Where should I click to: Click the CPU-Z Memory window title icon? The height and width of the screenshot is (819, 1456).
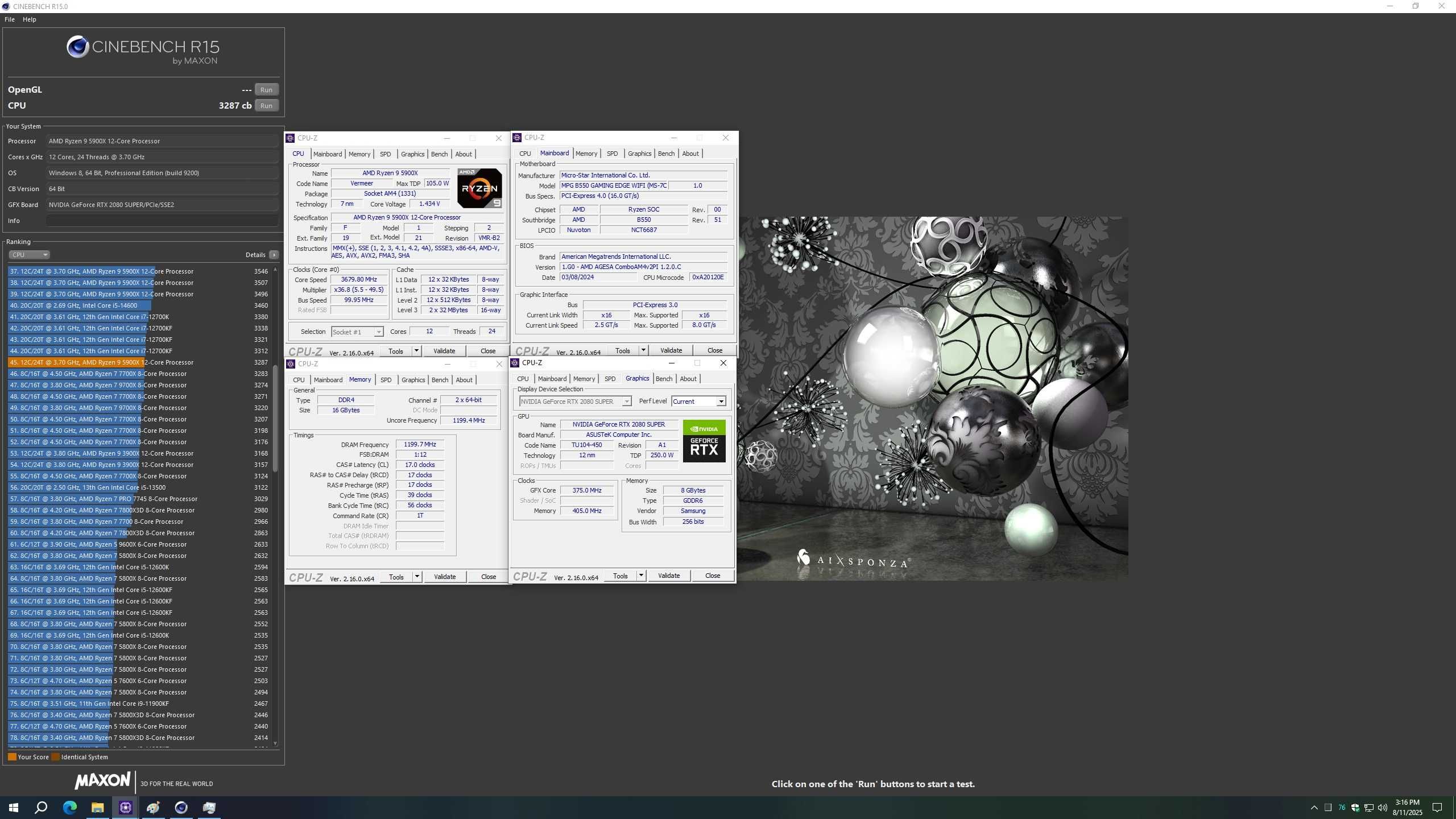291,364
